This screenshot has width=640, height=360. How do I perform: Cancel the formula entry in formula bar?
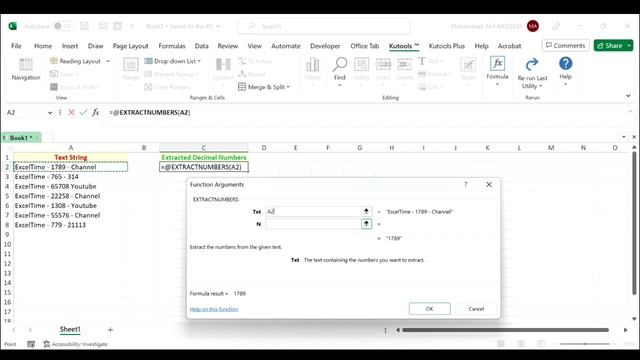[71, 112]
